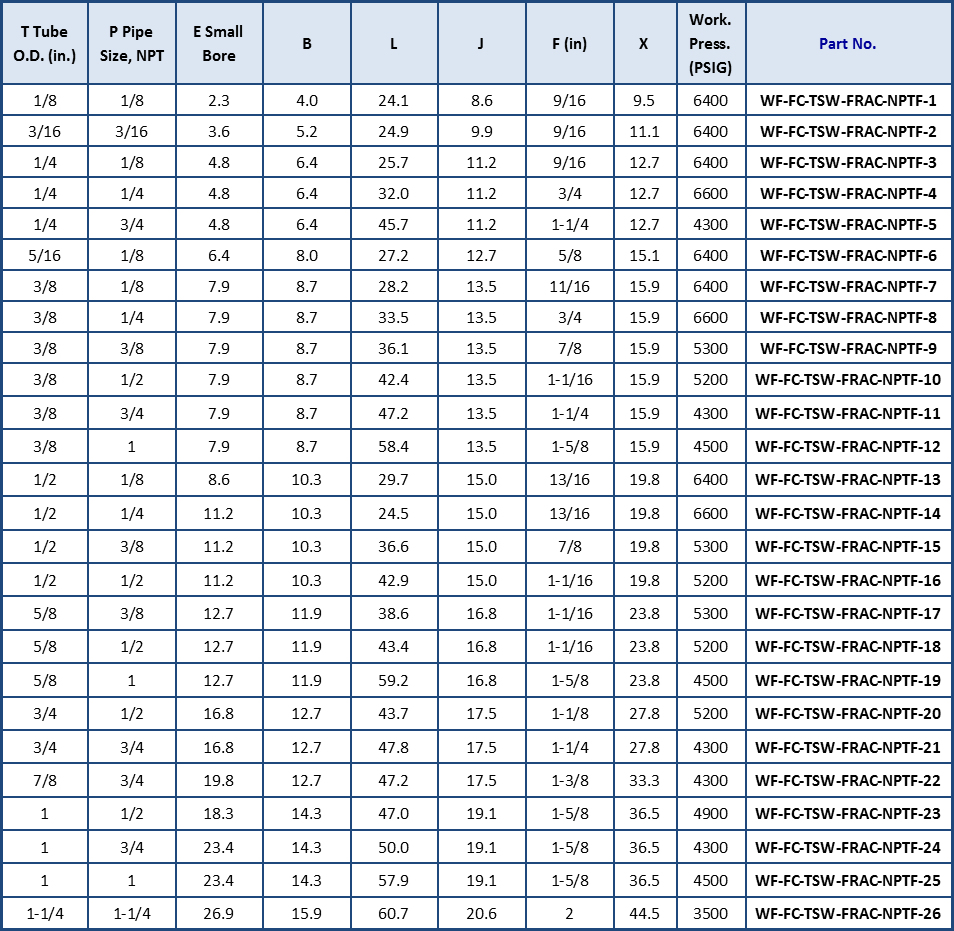Click the T Tube O.D. header cell
Image resolution: width=954 pixels, height=931 pixels.
[x=44, y=44]
